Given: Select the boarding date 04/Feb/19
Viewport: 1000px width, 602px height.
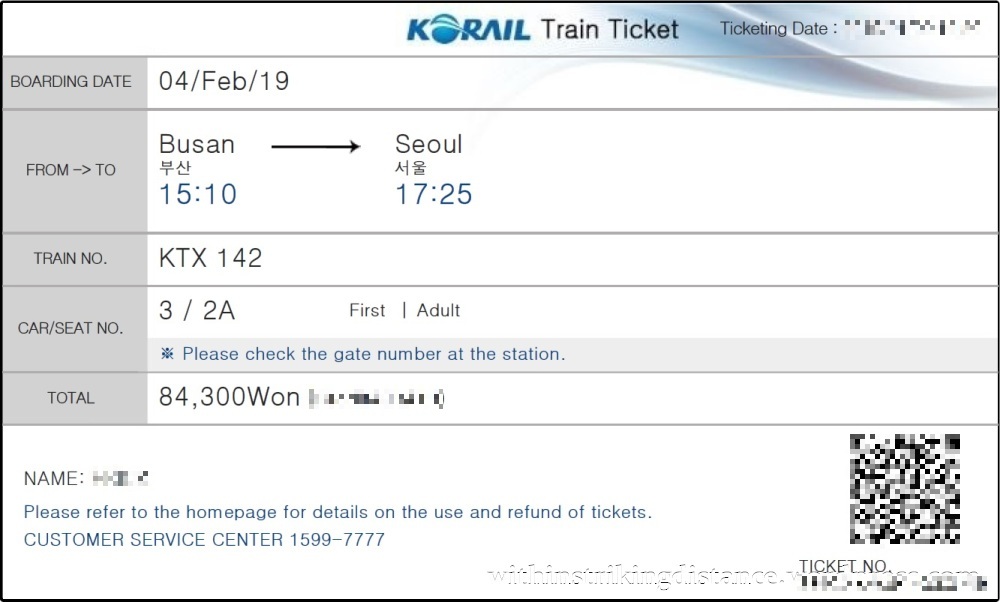Looking at the screenshot, I should [224, 82].
